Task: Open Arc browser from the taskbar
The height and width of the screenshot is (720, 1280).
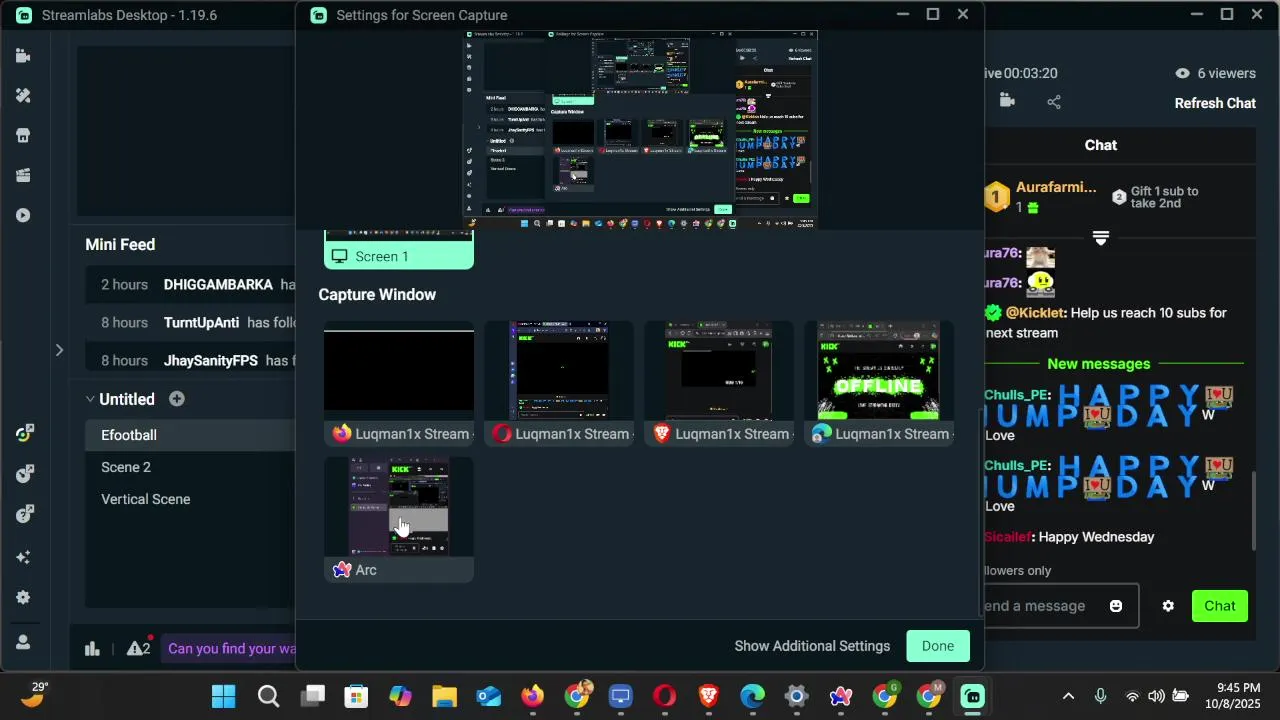Action: [x=840, y=696]
